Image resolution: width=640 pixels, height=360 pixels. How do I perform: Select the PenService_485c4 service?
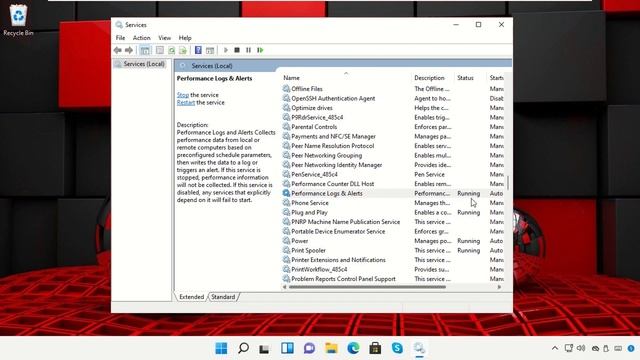pos(314,174)
